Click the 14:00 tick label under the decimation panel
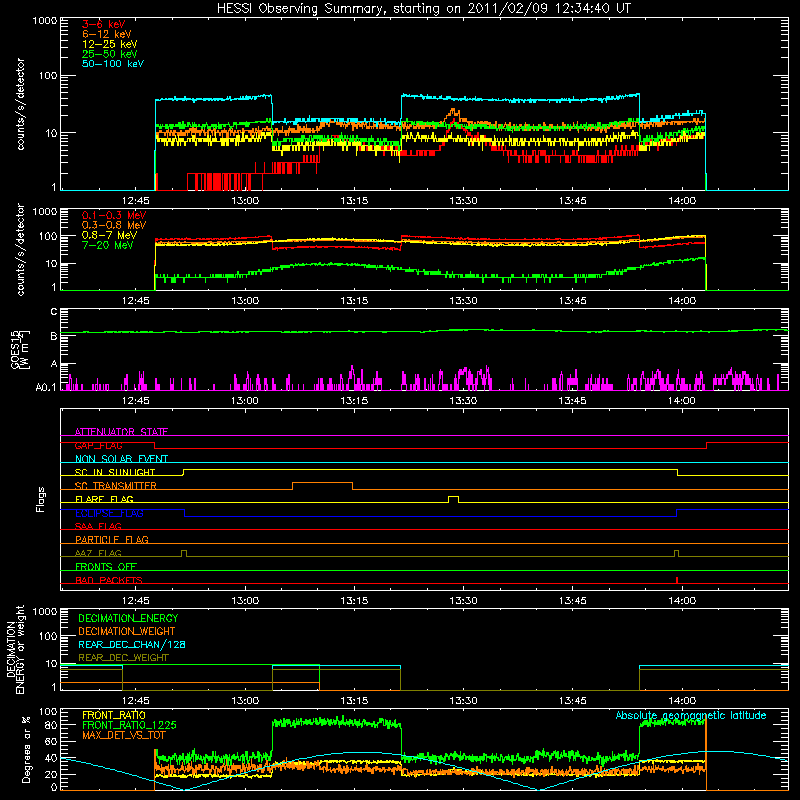 682,701
